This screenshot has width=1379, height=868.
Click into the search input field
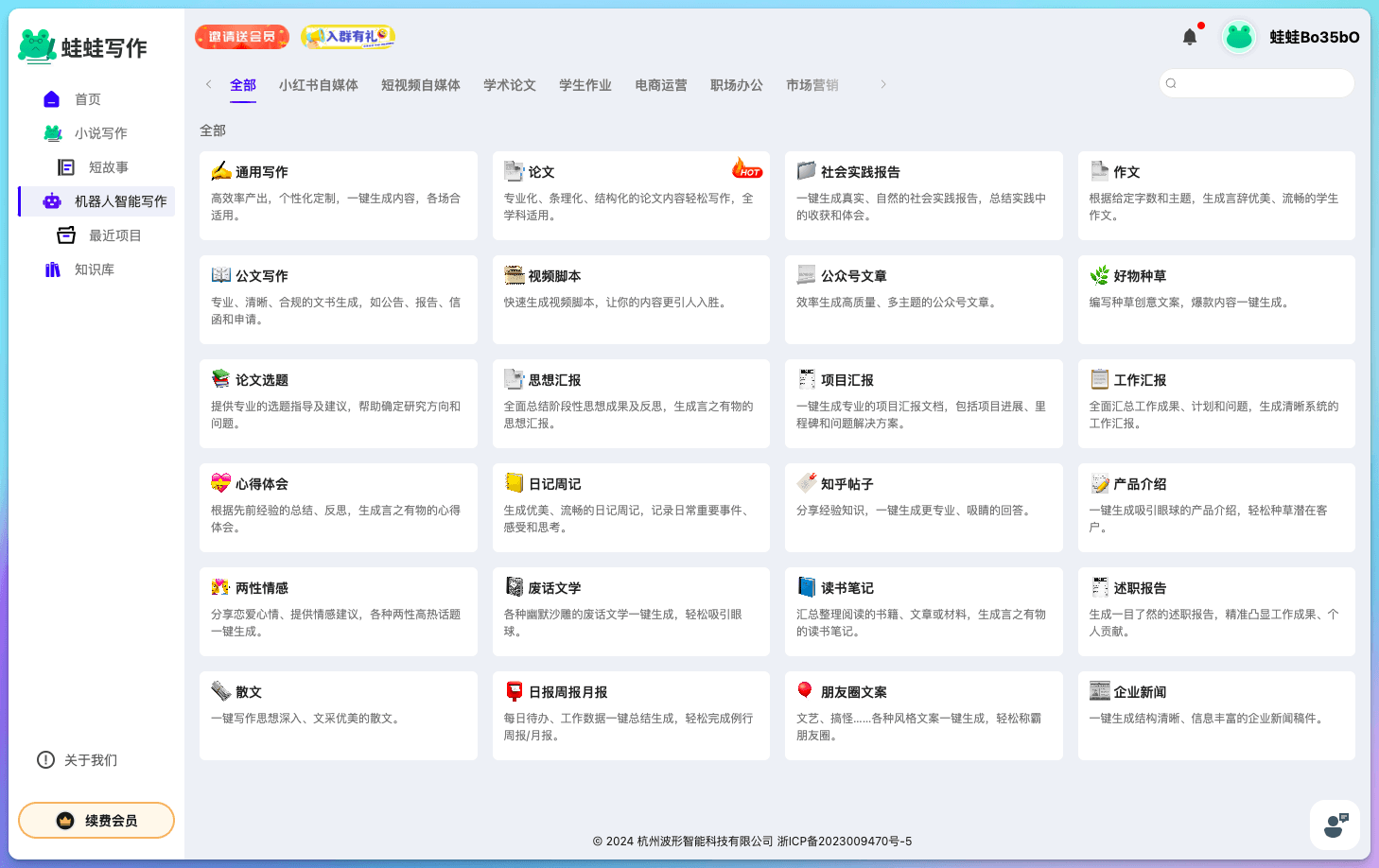[1257, 83]
